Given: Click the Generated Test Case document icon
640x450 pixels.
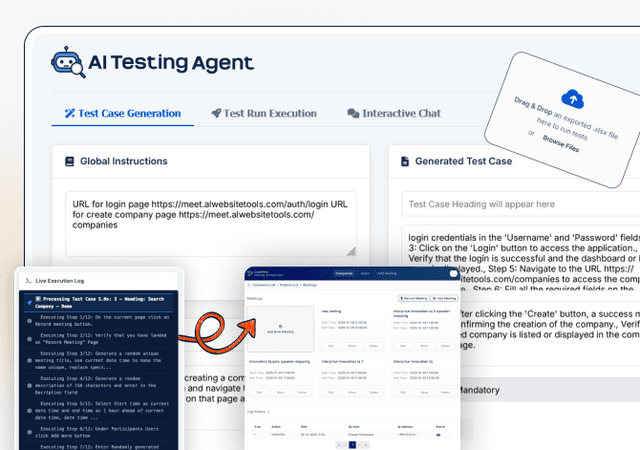Looking at the screenshot, I should [x=405, y=161].
